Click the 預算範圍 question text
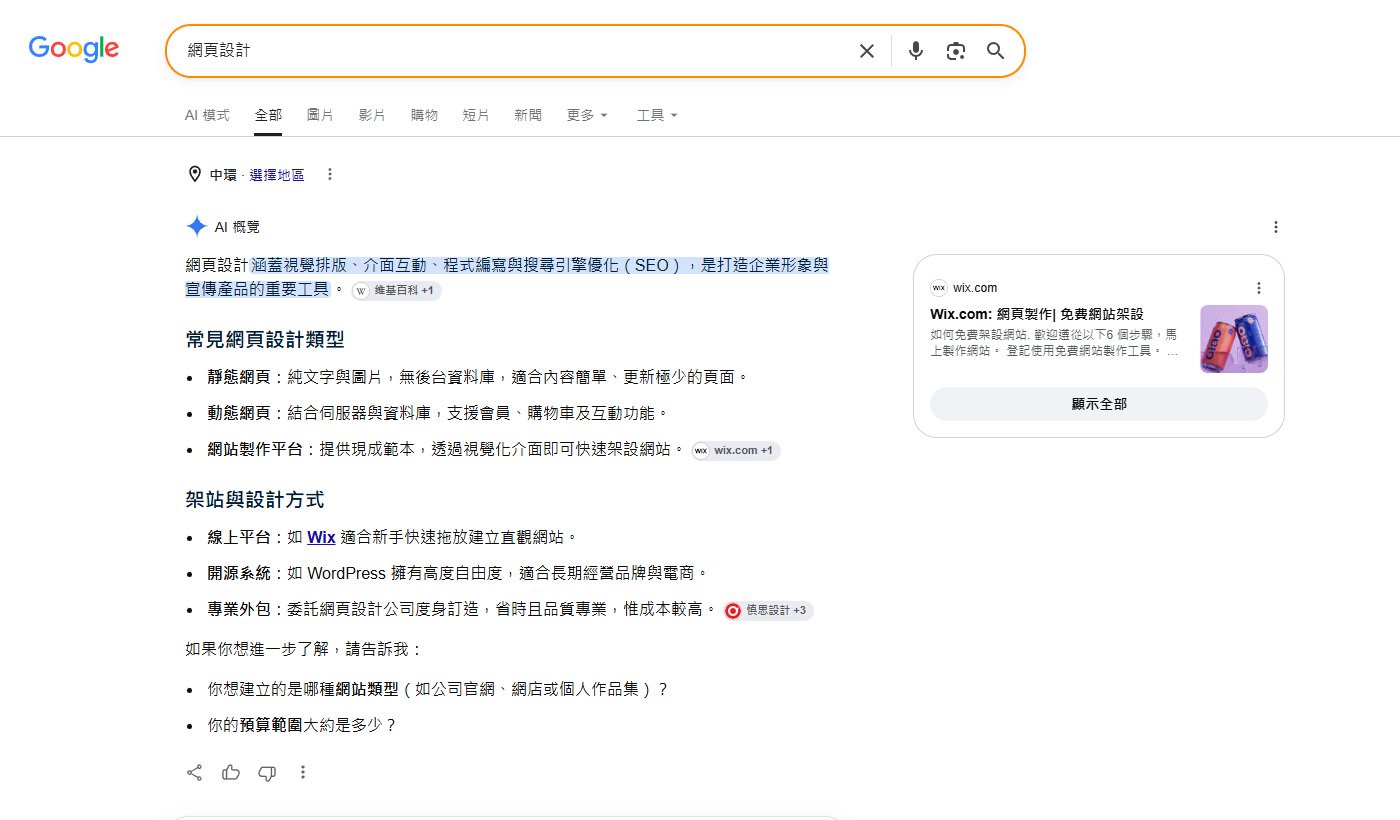1400x820 pixels. coord(302,725)
